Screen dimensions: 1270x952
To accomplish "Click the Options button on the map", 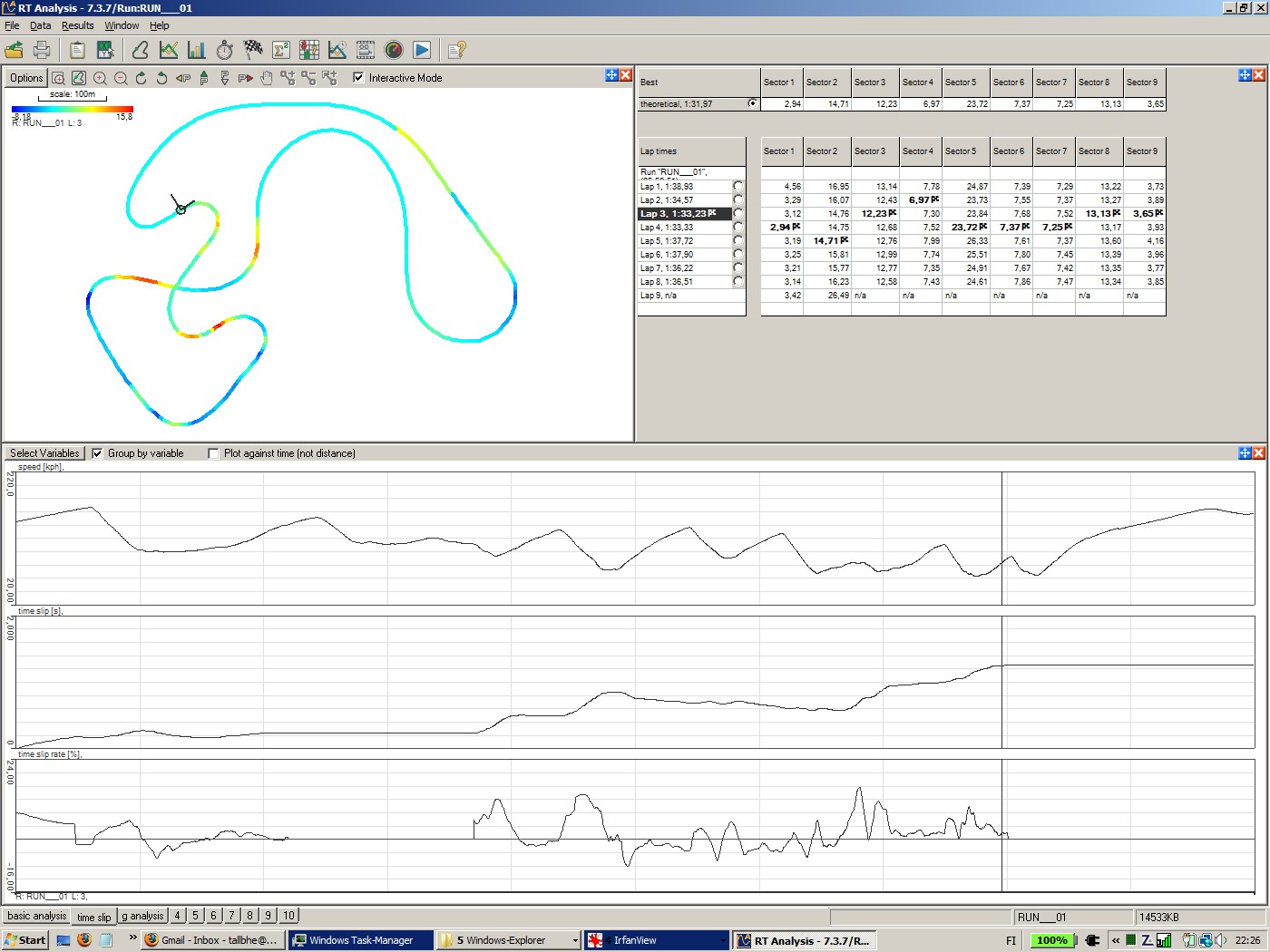I will 26,78.
